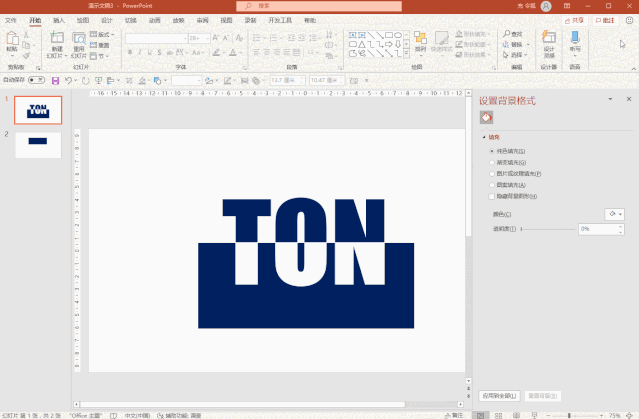The height and width of the screenshot is (419, 639).
Task: Click the Clear All Formatting icon
Action: tap(239, 38)
